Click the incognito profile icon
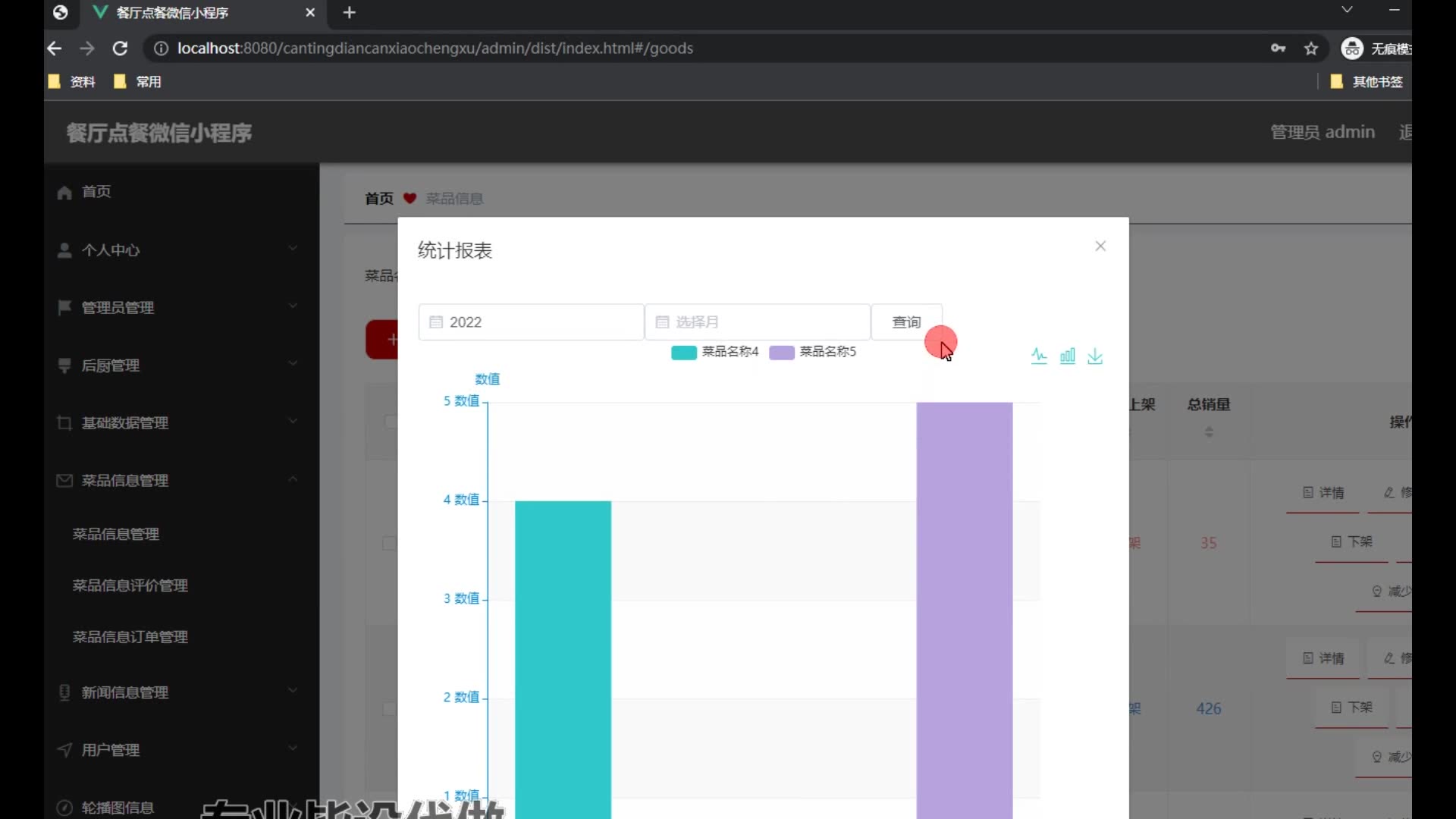This screenshot has height=819, width=1456. [x=1352, y=49]
